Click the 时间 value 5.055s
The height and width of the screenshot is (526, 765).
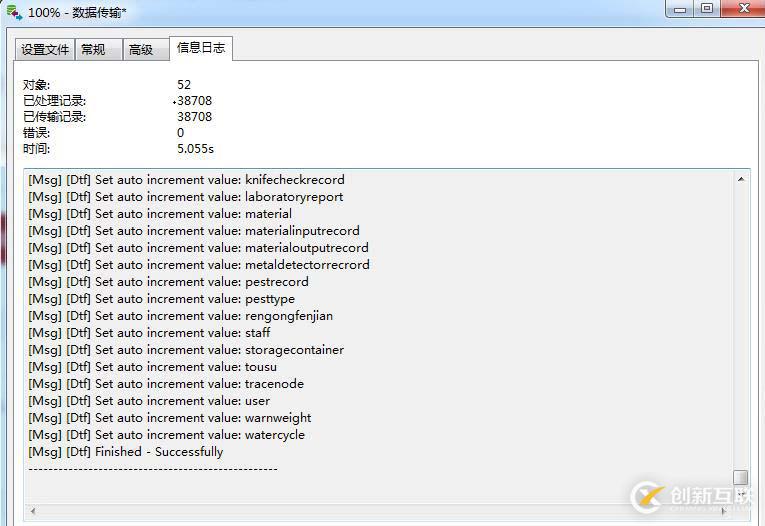(x=195, y=149)
